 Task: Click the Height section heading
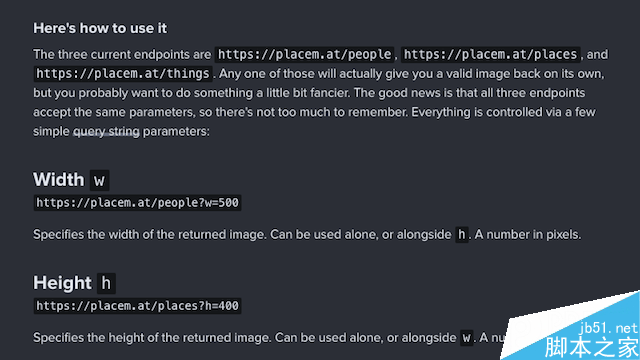(62, 283)
